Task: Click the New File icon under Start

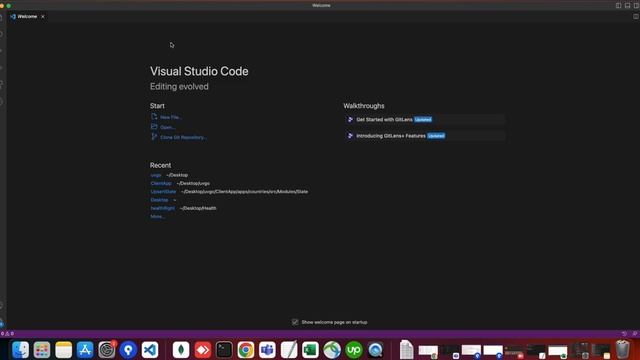Action: coord(154,116)
